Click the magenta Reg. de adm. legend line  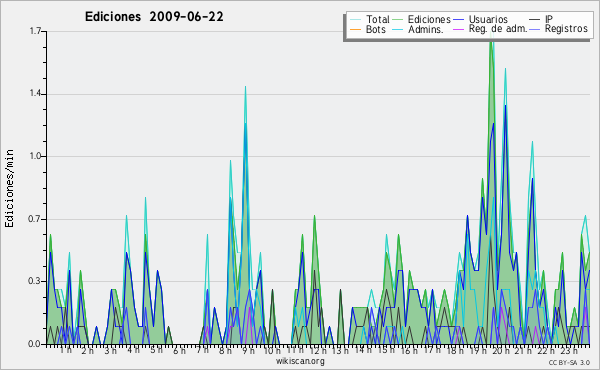click(x=458, y=29)
